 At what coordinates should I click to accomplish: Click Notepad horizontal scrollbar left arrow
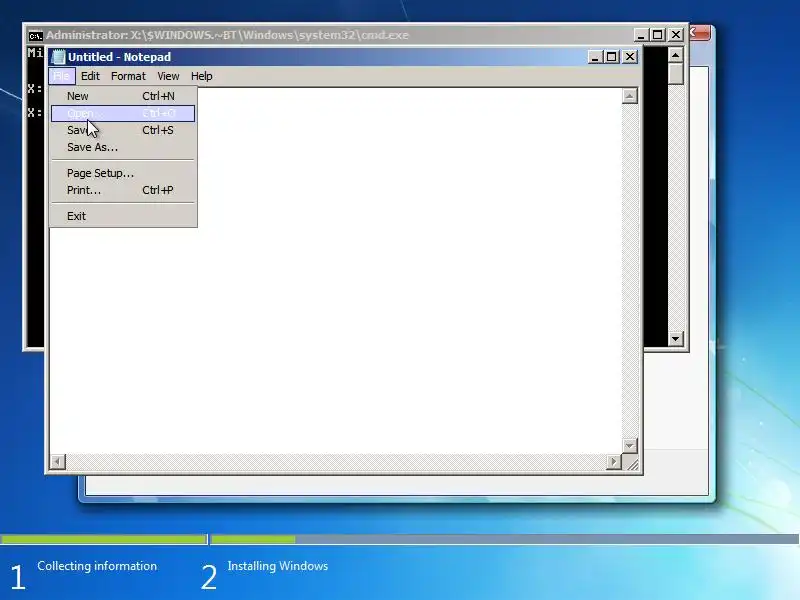click(x=58, y=462)
